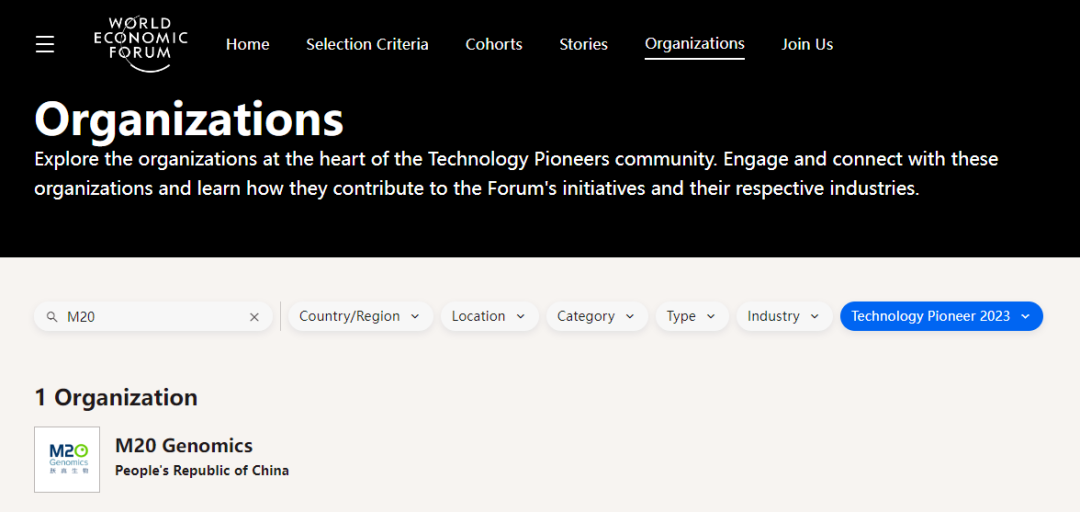Click the Organizations page heading
The height and width of the screenshot is (512, 1080).
tap(189, 119)
